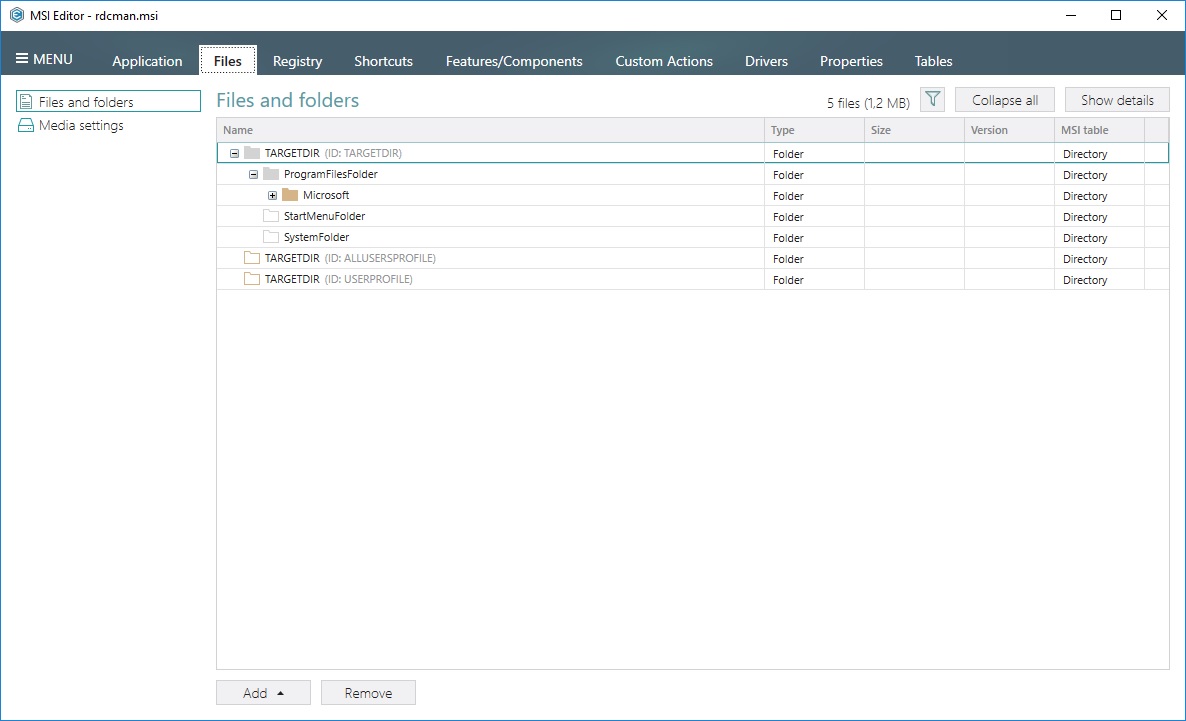Click the MSI Editor app icon in title bar
Viewport: 1186px width, 721px height.
17,15
